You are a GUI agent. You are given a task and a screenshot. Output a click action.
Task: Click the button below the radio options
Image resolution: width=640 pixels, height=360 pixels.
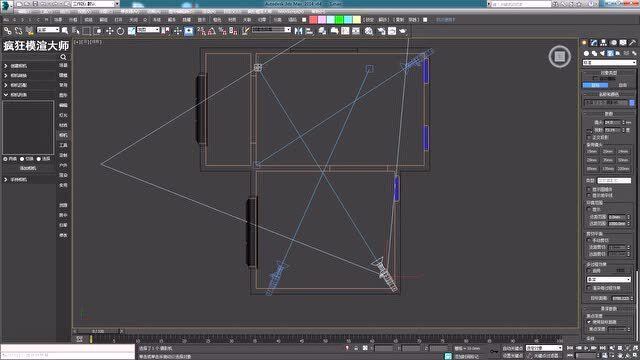pos(28,168)
